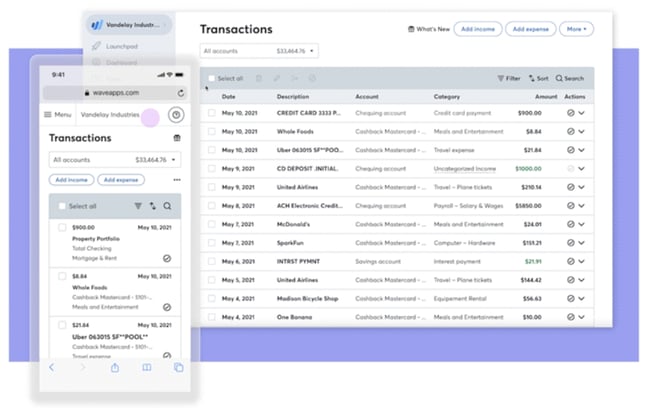Click desktop Add income button
The height and width of the screenshot is (412, 650).
pos(478,29)
